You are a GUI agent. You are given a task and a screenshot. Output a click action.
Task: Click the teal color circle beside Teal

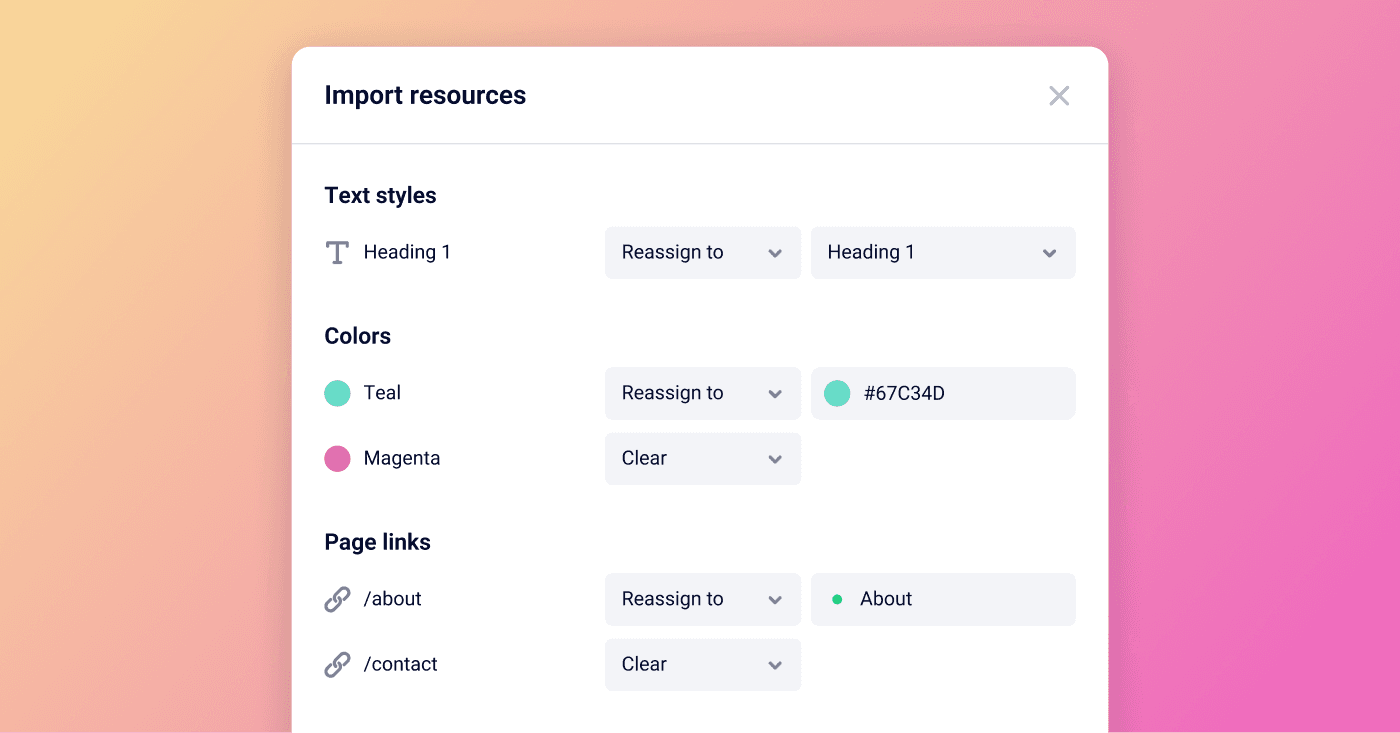click(337, 393)
